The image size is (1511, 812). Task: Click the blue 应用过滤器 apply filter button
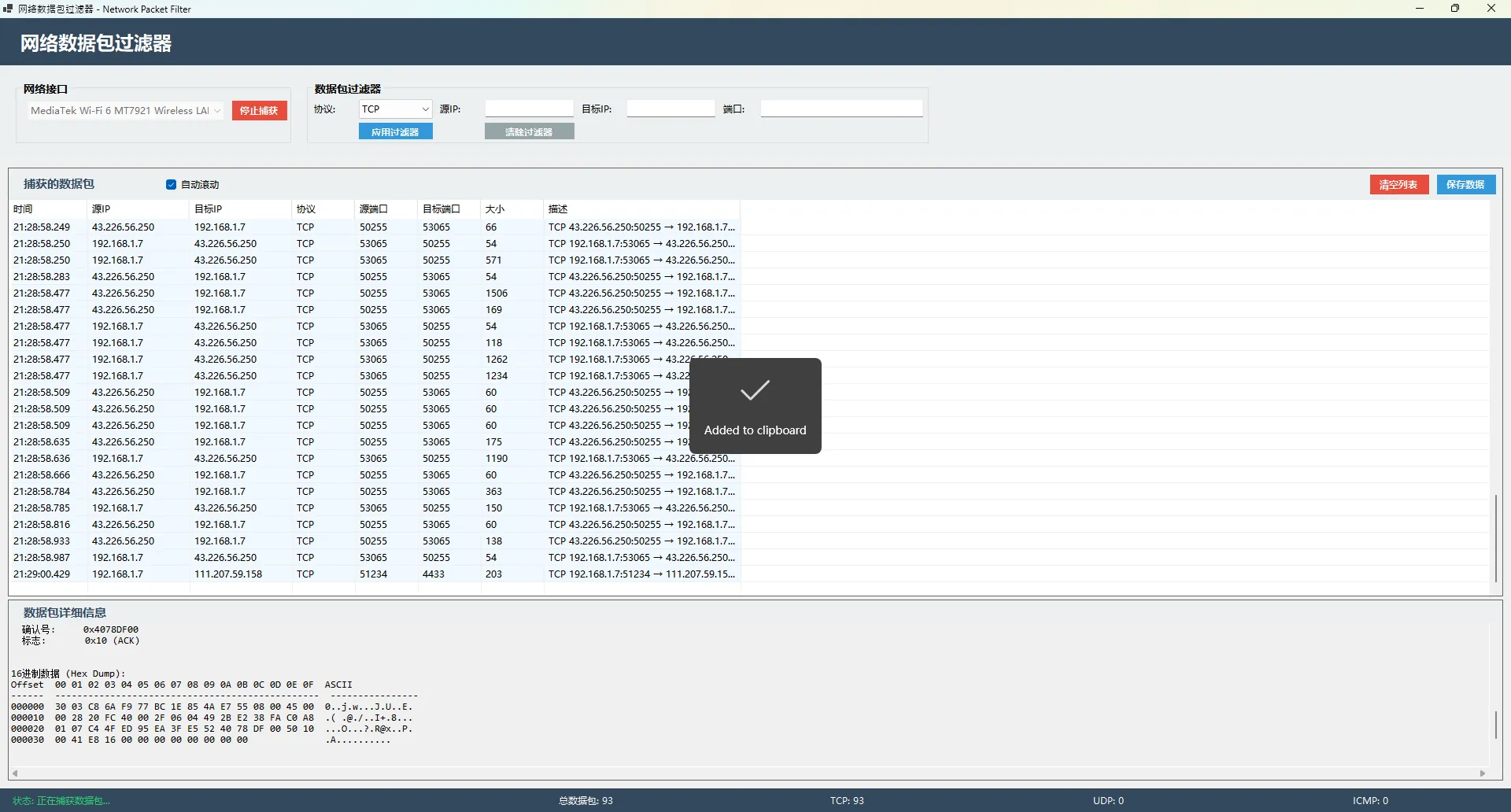click(x=395, y=132)
